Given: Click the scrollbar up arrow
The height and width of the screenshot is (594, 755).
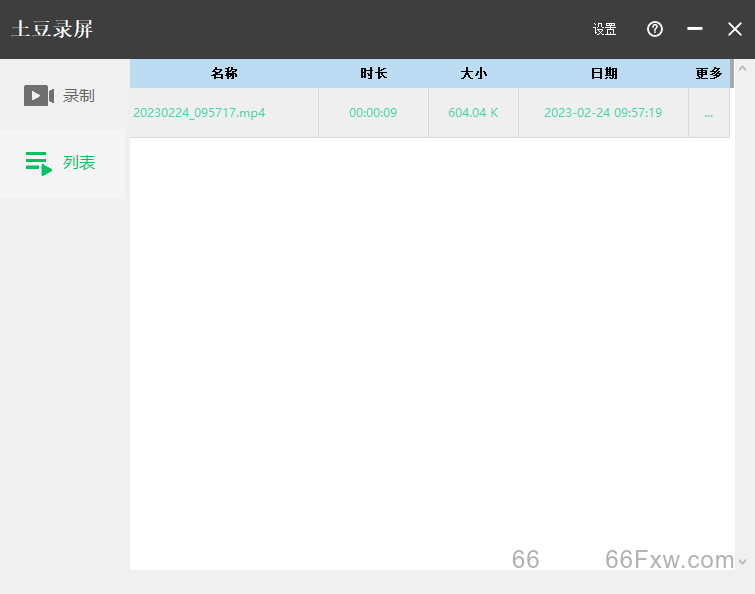Looking at the screenshot, I should coord(742,67).
